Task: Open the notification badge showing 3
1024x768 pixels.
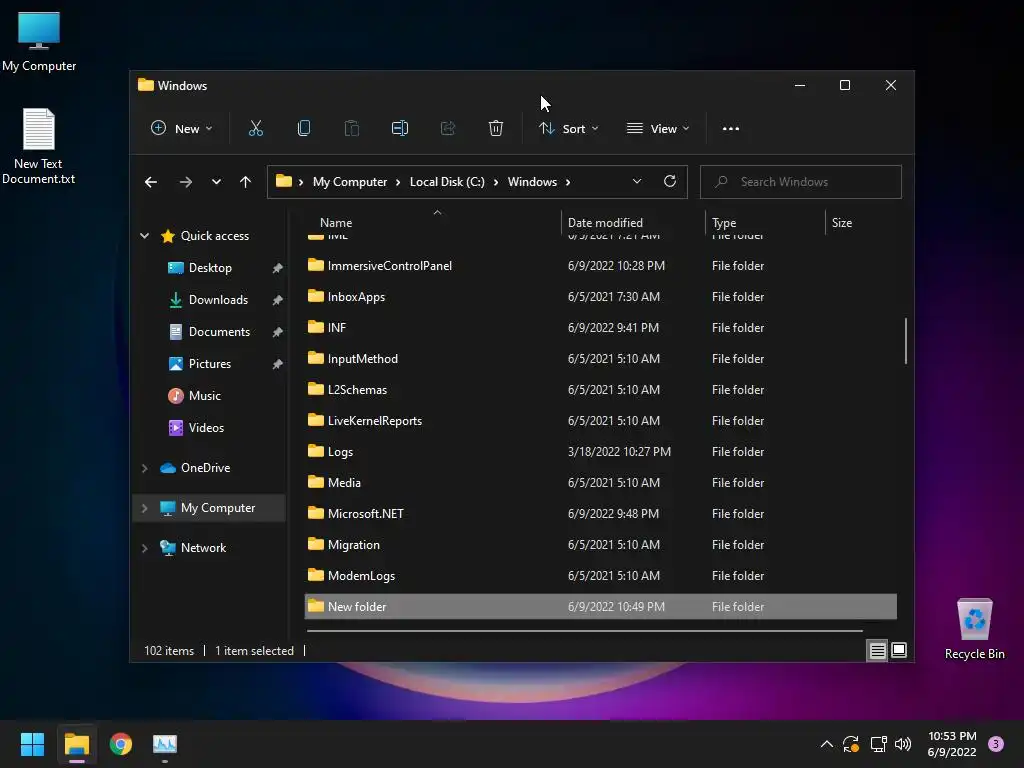Action: (996, 744)
